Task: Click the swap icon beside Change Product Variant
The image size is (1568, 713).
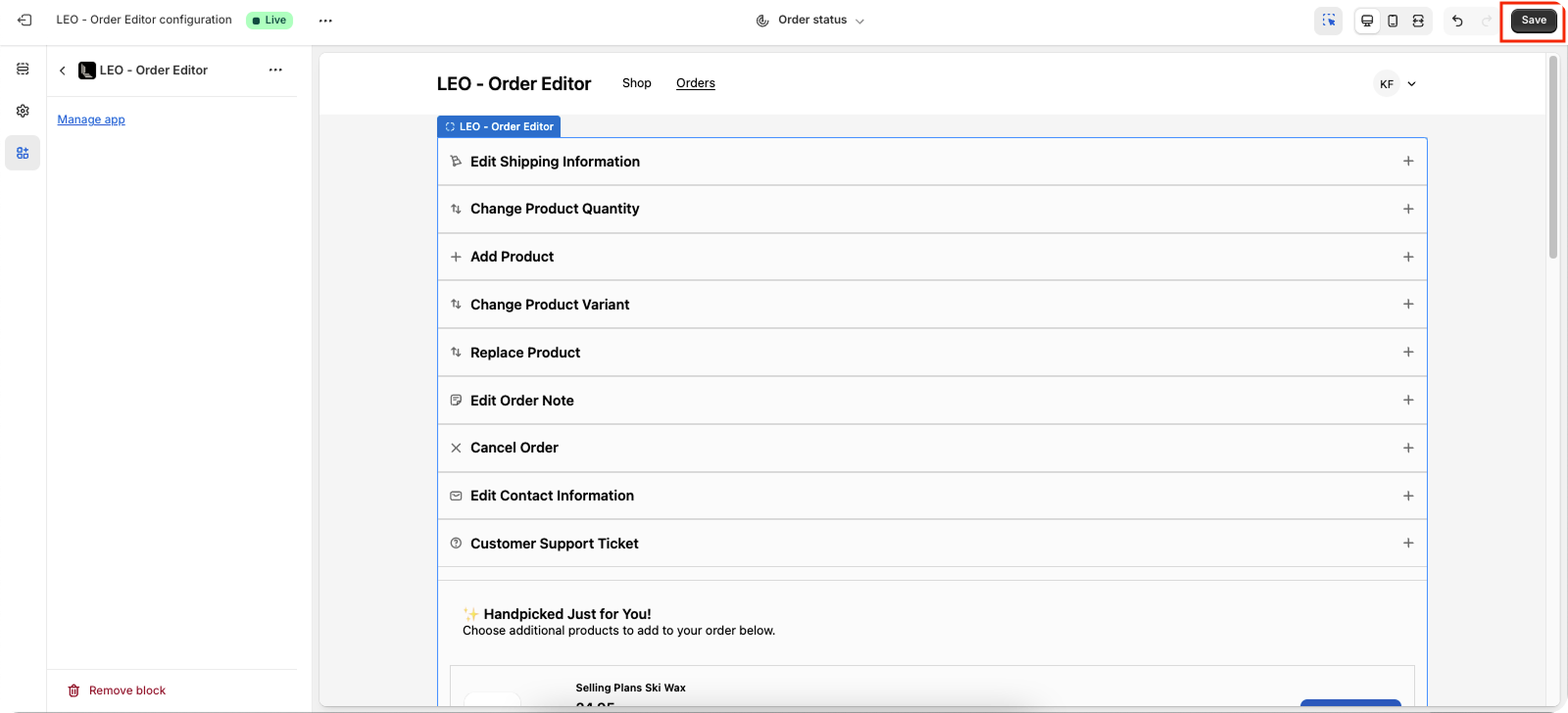Action: coord(456,305)
